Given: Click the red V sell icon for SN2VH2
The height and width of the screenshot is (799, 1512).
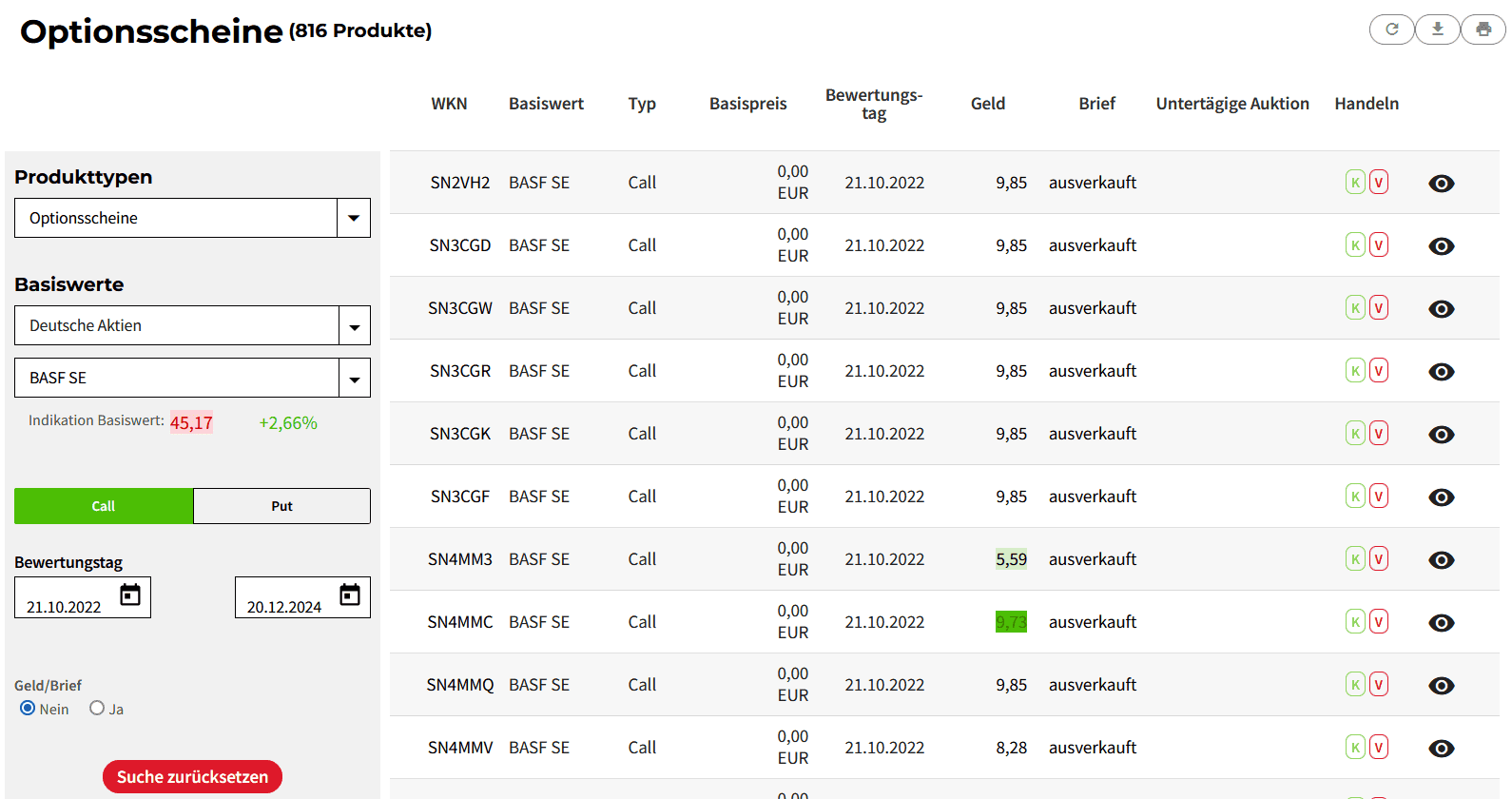Looking at the screenshot, I should coord(1379,182).
